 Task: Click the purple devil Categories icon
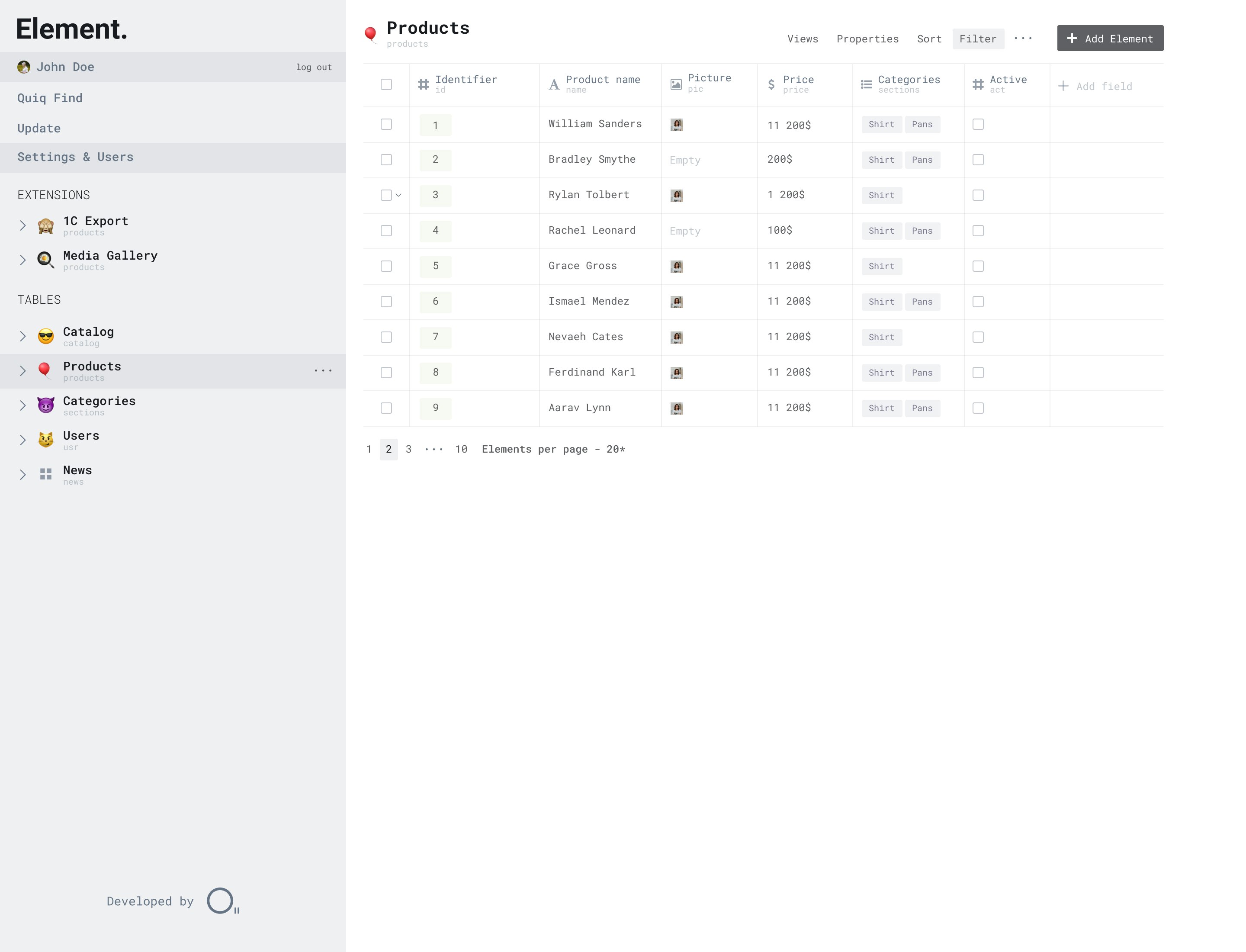(x=45, y=405)
